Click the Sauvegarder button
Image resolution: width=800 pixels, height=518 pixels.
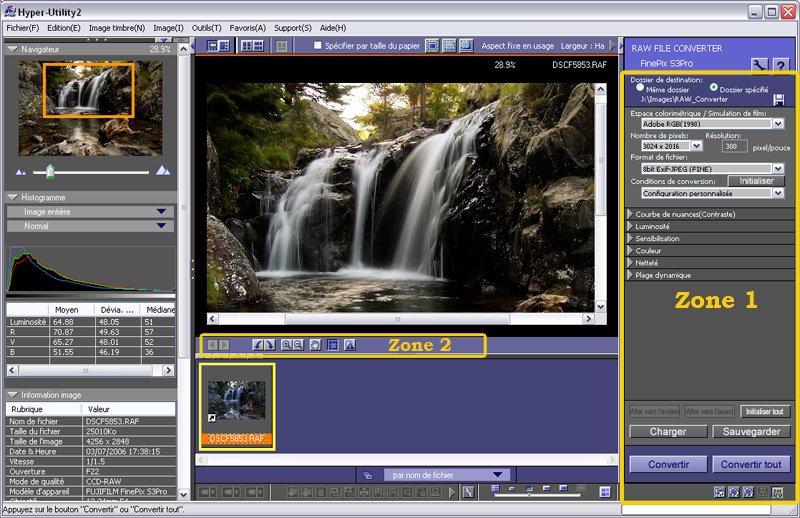751,432
